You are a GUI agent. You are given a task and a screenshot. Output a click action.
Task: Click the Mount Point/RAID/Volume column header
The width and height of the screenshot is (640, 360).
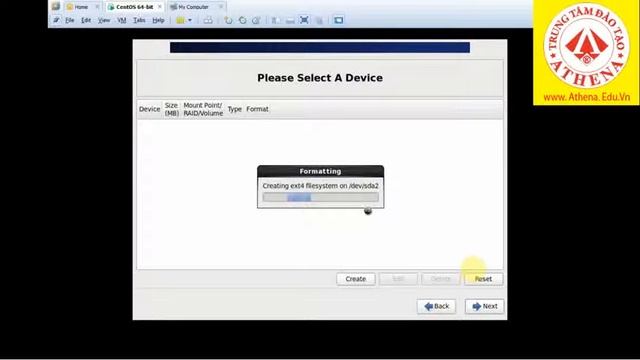point(203,109)
